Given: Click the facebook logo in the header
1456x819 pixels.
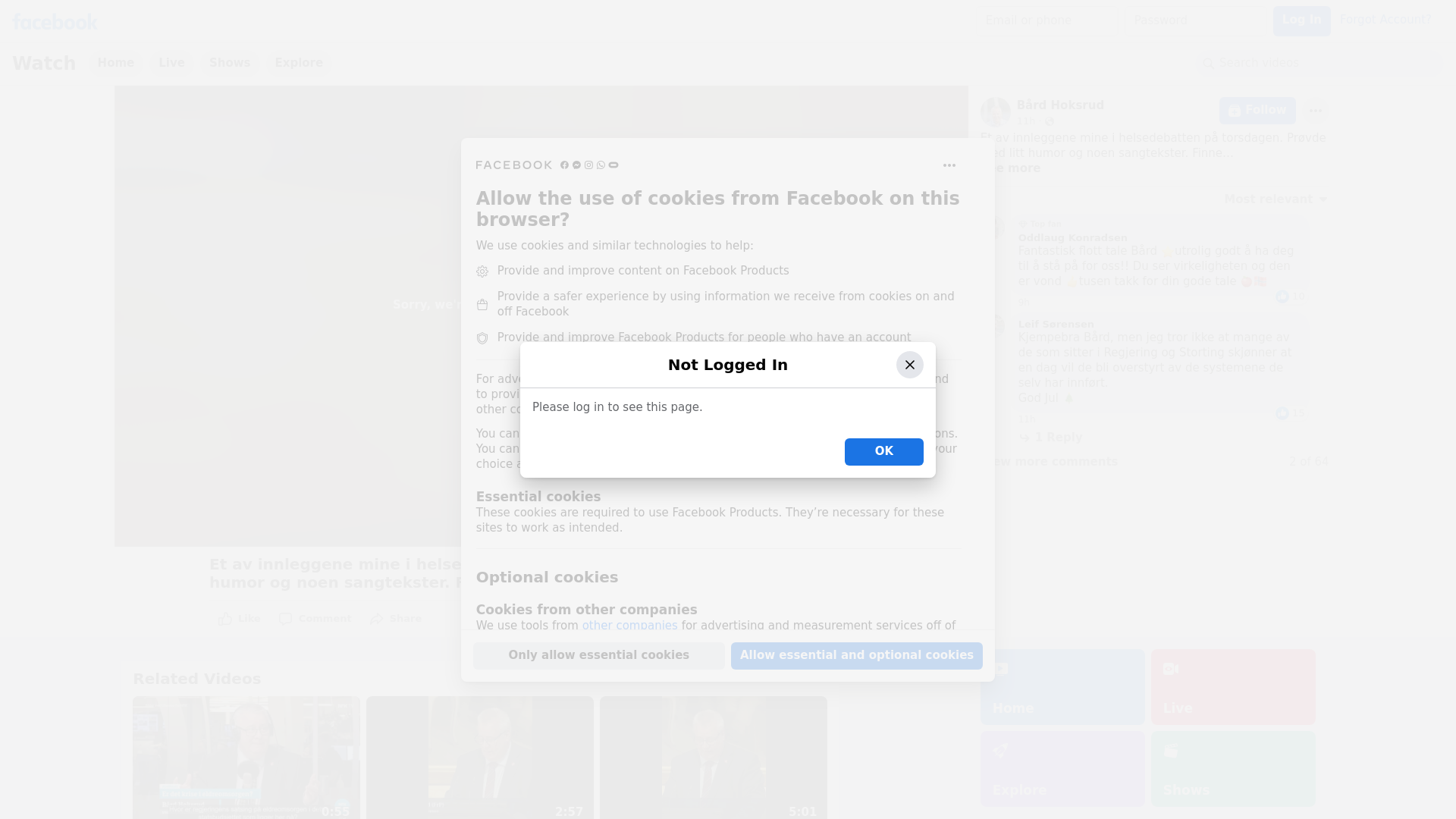Looking at the screenshot, I should [55, 21].
